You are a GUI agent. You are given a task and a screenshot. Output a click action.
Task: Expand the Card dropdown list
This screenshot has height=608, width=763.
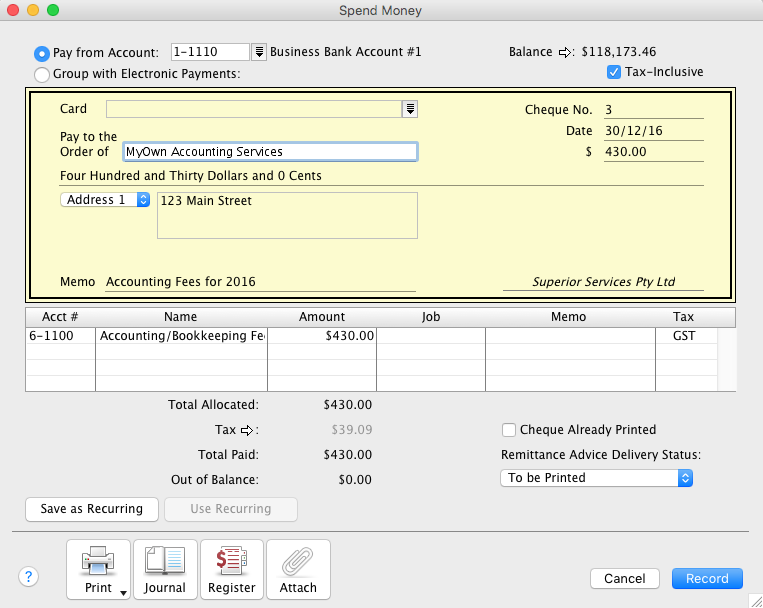[410, 109]
